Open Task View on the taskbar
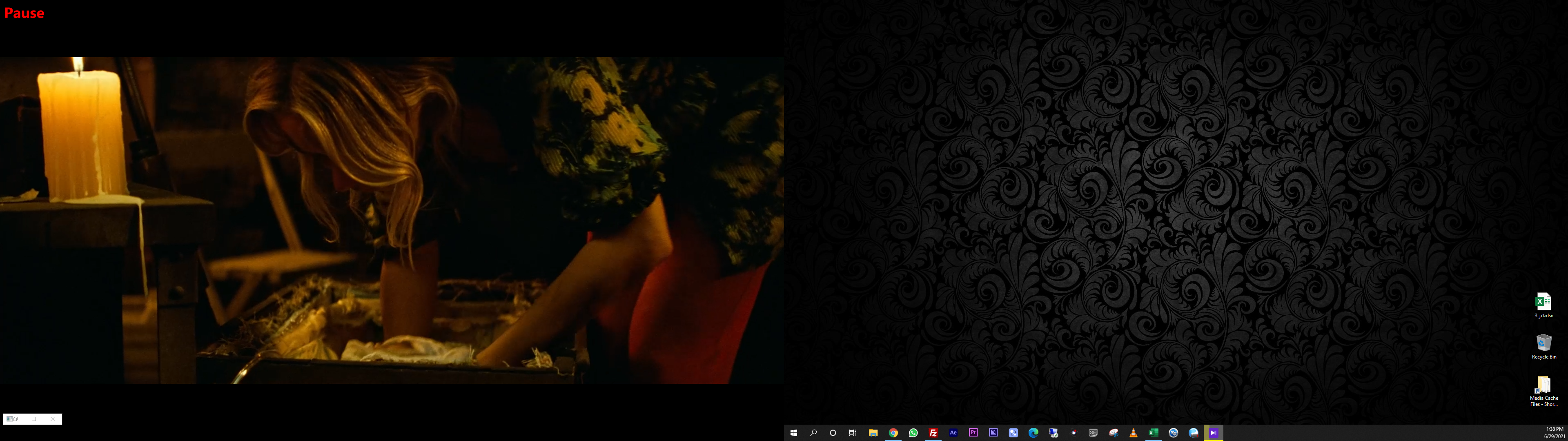The height and width of the screenshot is (441, 1568). click(x=853, y=433)
